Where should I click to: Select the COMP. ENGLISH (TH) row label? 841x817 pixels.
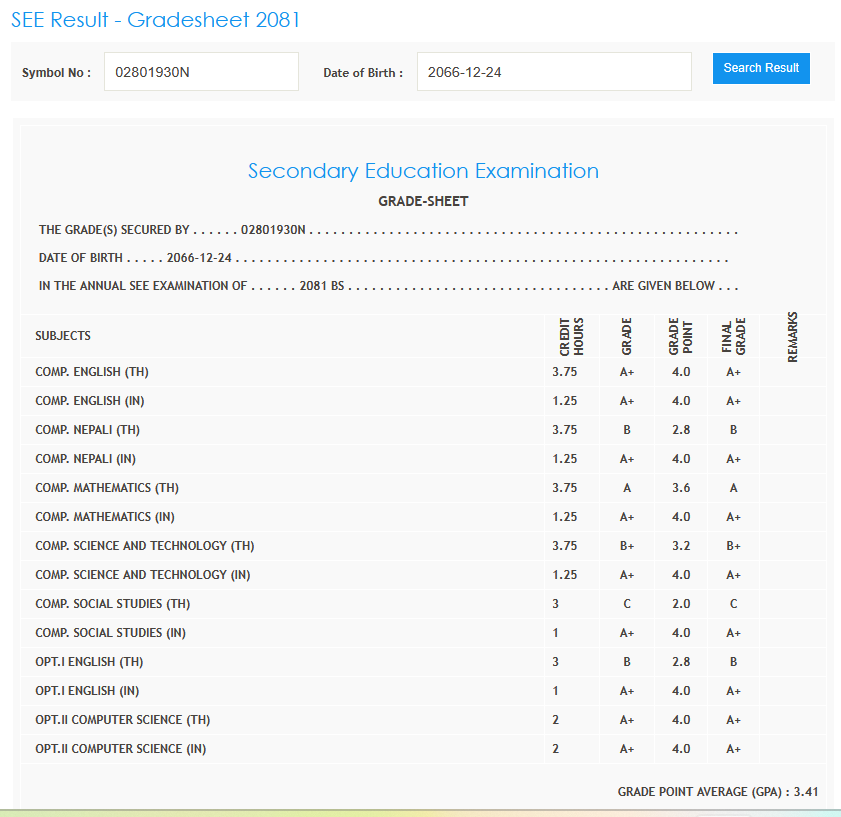point(92,372)
